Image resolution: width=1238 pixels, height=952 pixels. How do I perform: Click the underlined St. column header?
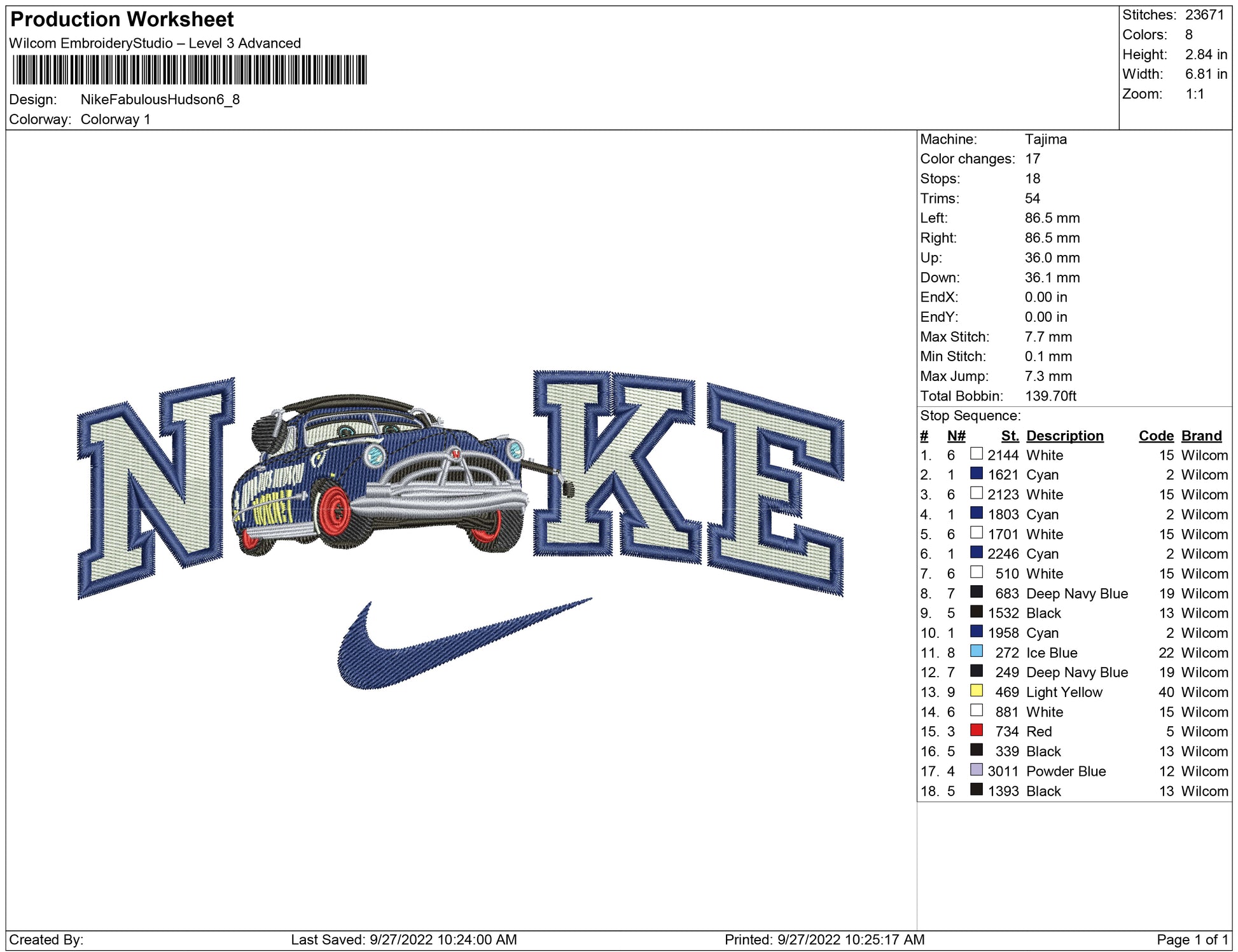coord(1010,436)
